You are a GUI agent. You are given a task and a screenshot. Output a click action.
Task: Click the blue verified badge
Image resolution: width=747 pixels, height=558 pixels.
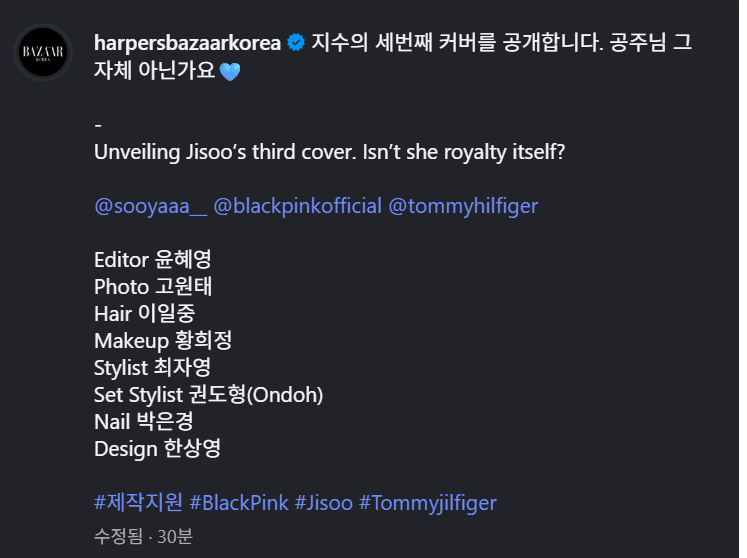coord(296,44)
